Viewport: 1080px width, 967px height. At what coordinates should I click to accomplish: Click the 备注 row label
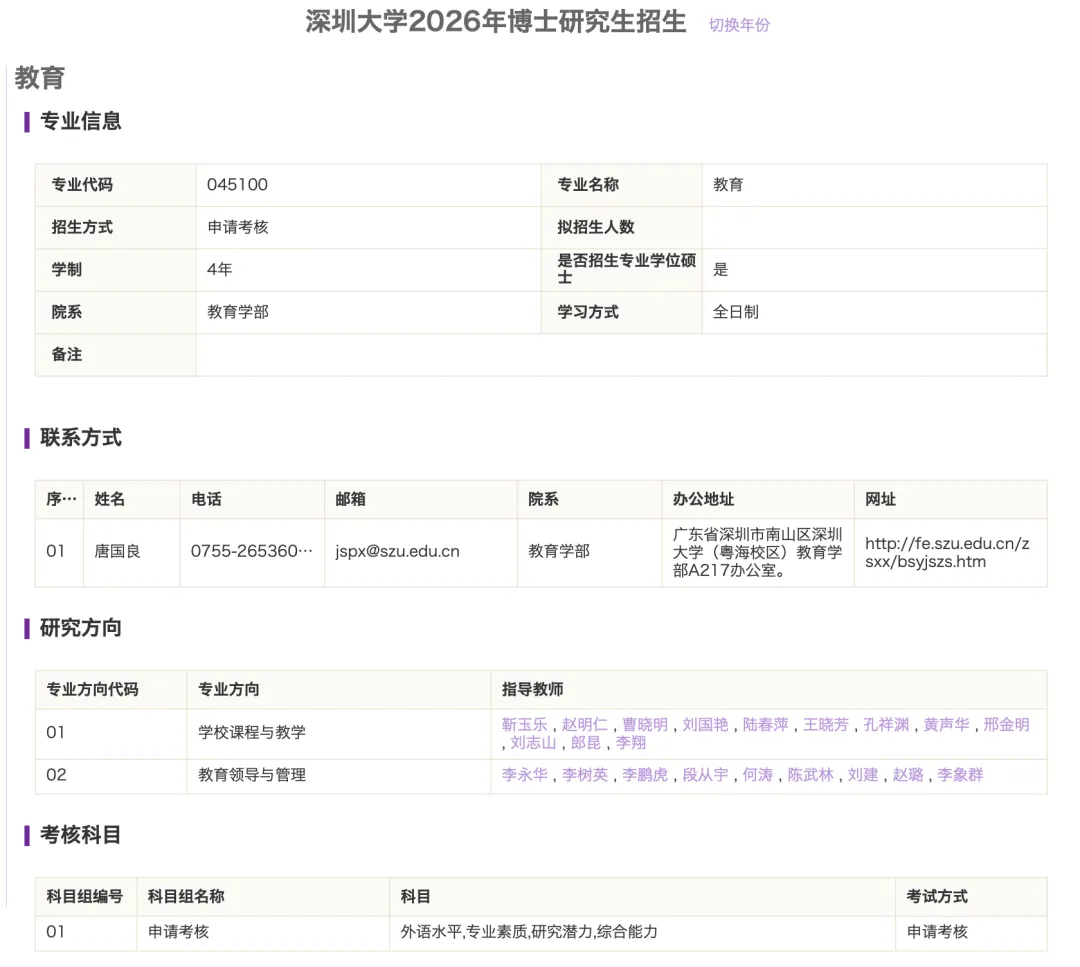pos(67,355)
